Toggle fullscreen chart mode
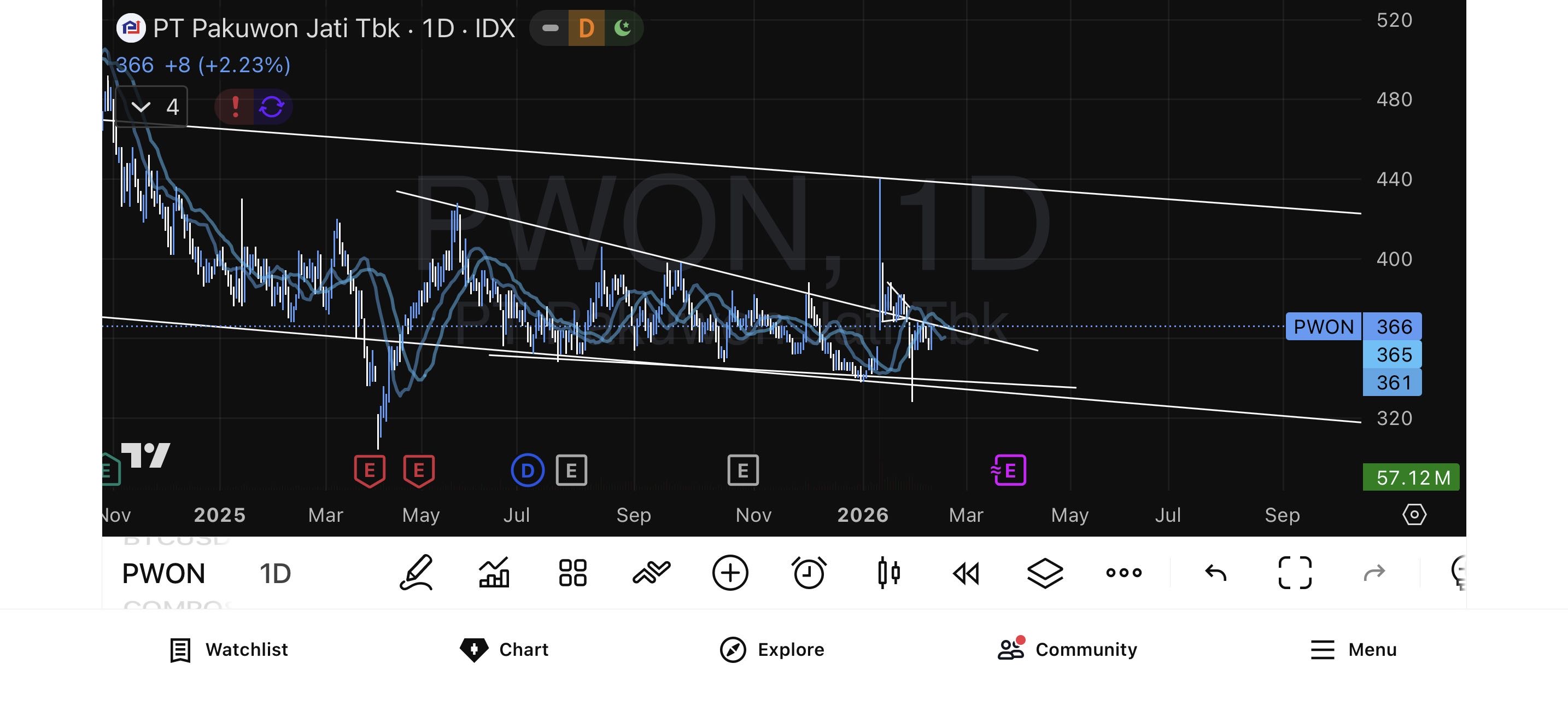Image resolution: width=1568 pixels, height=722 pixels. click(1295, 573)
